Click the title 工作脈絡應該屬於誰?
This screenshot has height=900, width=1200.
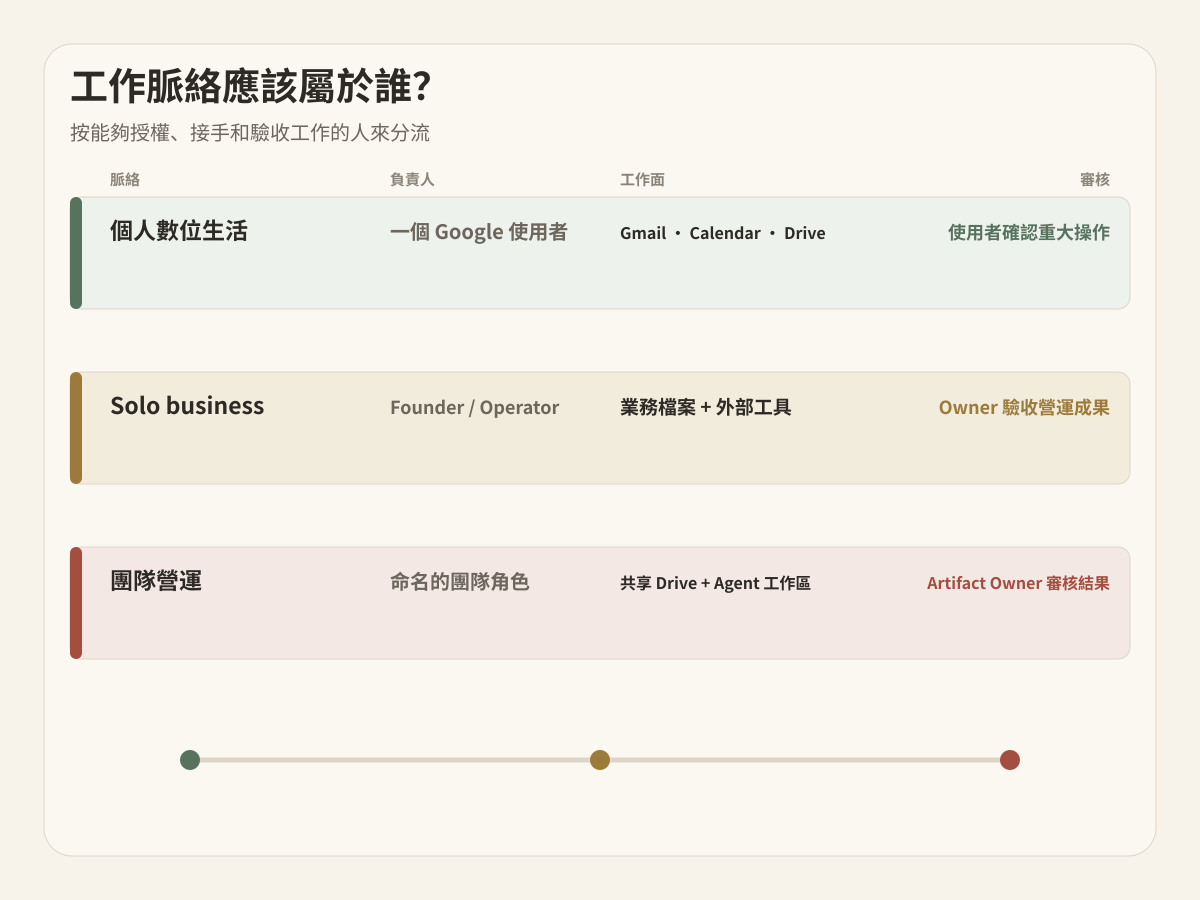251,88
